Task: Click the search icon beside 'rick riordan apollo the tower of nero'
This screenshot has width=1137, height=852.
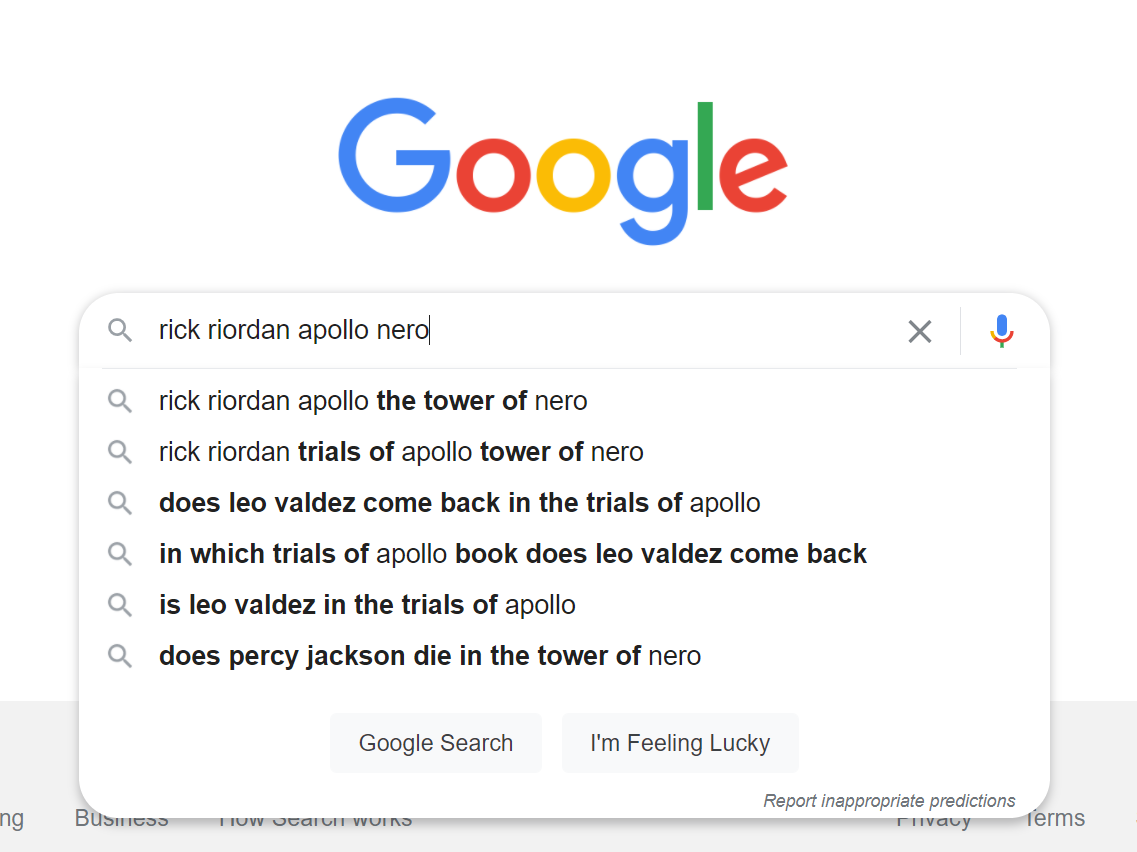Action: [x=120, y=400]
